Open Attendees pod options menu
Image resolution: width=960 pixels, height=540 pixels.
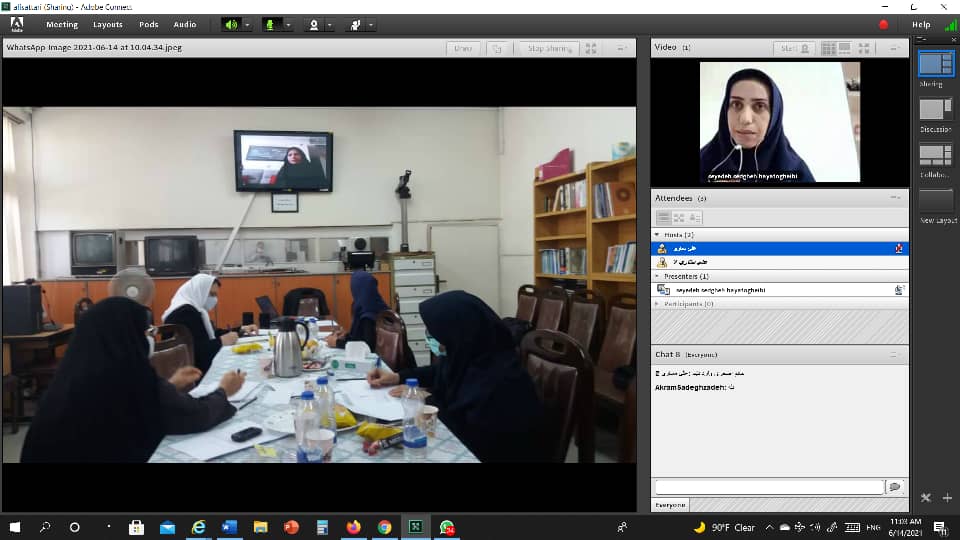895,198
